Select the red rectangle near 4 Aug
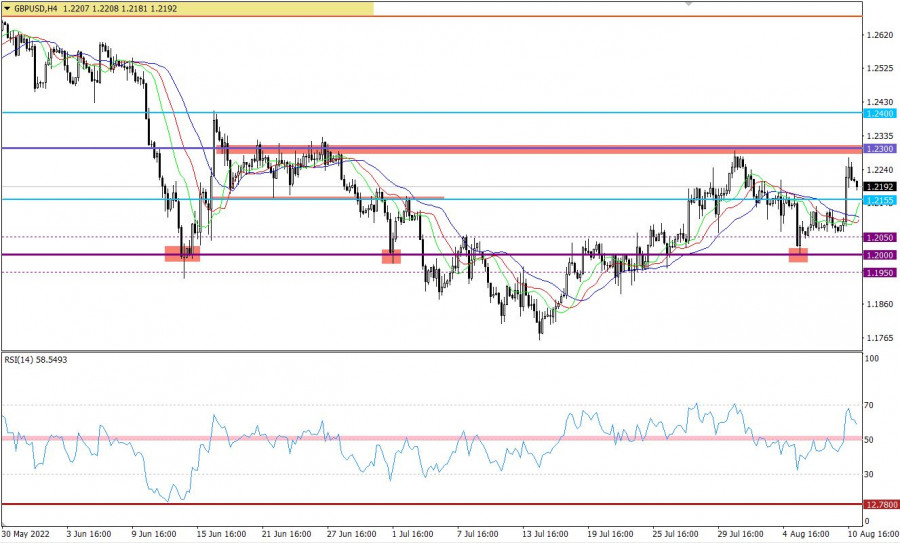Viewport: 900px width, 543px height. click(x=798, y=255)
